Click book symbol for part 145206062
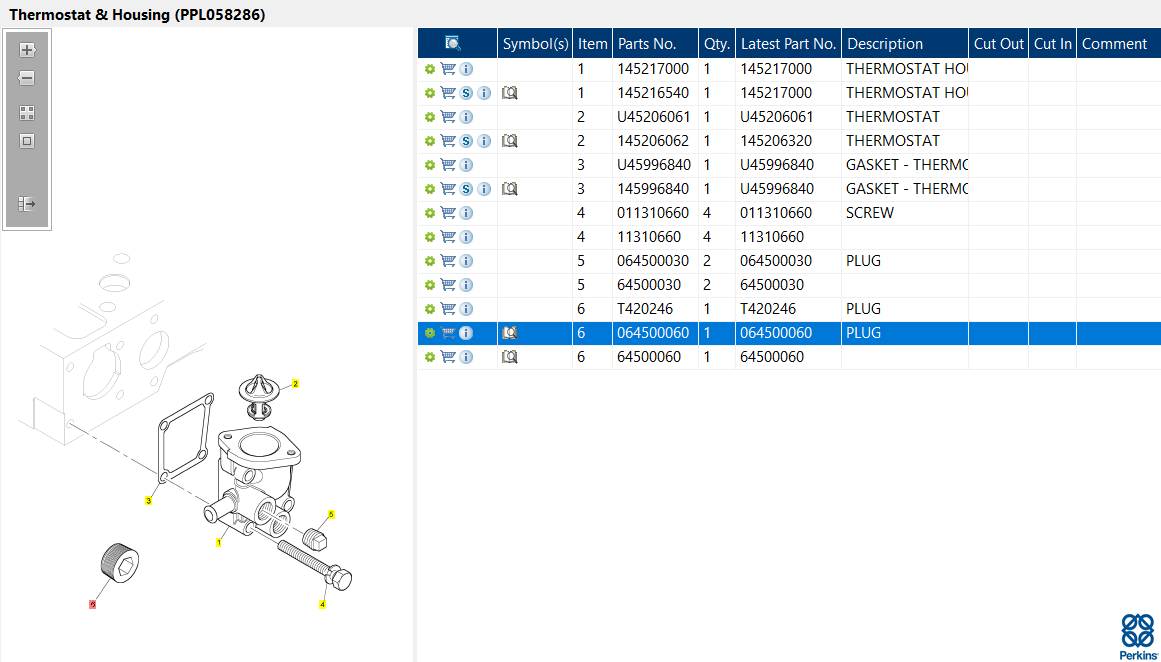This screenshot has height=662, width=1161. pyautogui.click(x=510, y=141)
